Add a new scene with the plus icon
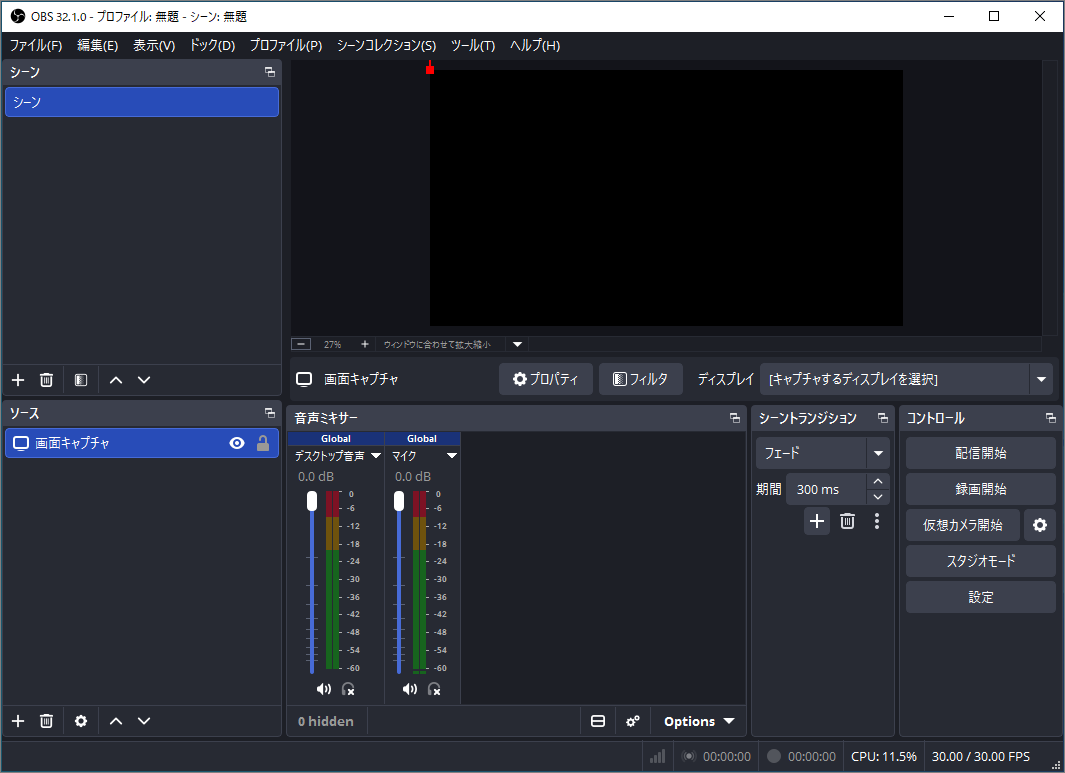 [17, 380]
